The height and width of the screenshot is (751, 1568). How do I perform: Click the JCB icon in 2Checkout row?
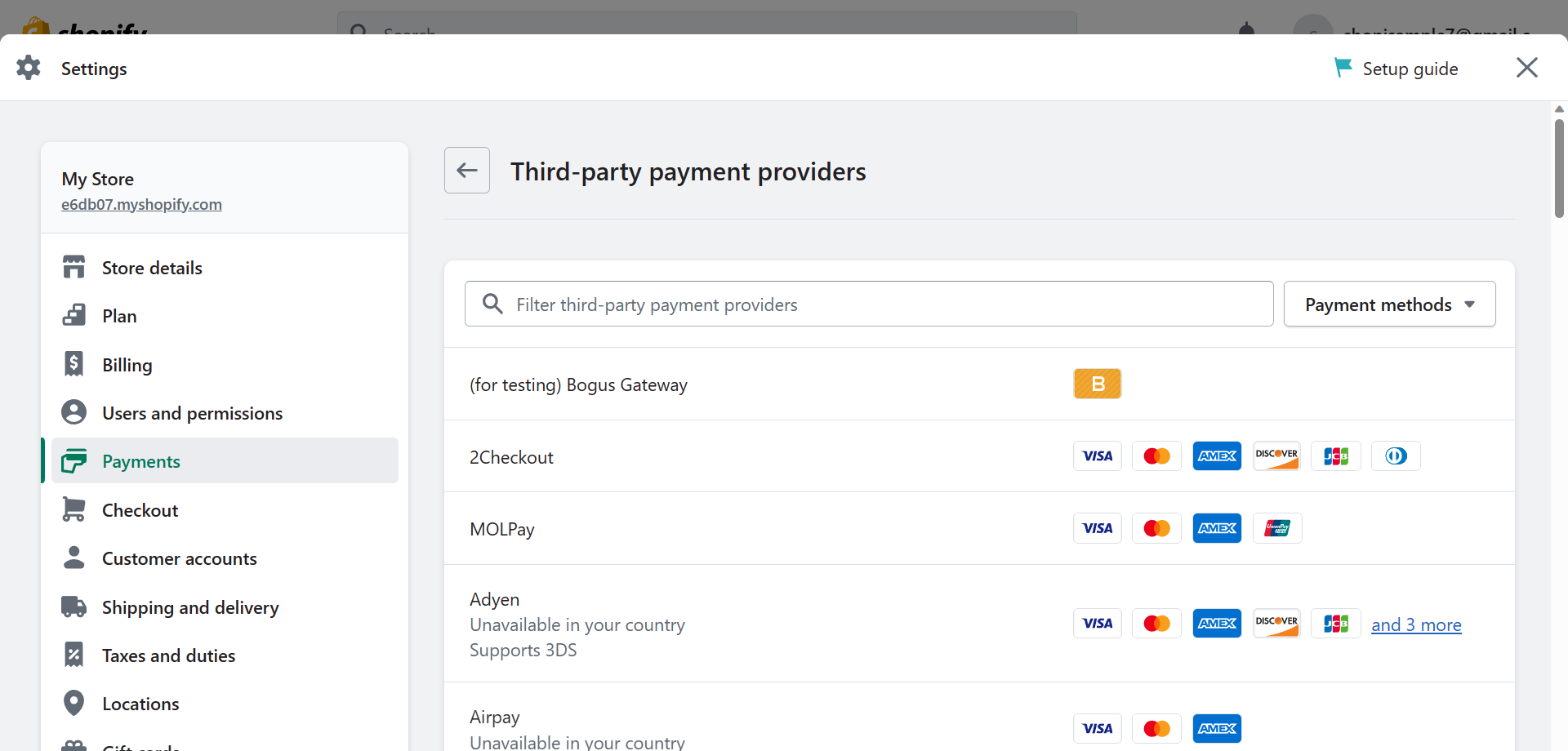tap(1336, 455)
